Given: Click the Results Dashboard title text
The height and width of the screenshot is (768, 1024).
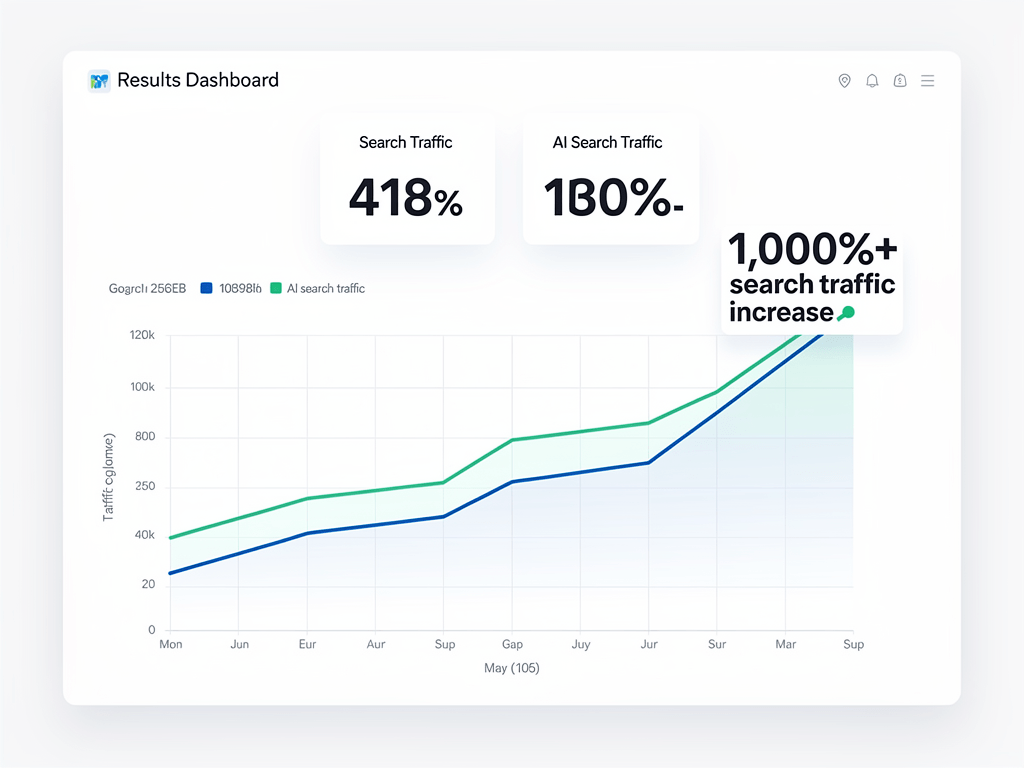Looking at the screenshot, I should 197,80.
